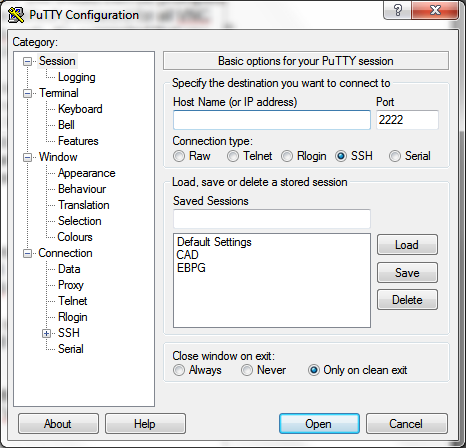Select the EBPG saved session
Screen dimensions: 467x448
191,268
